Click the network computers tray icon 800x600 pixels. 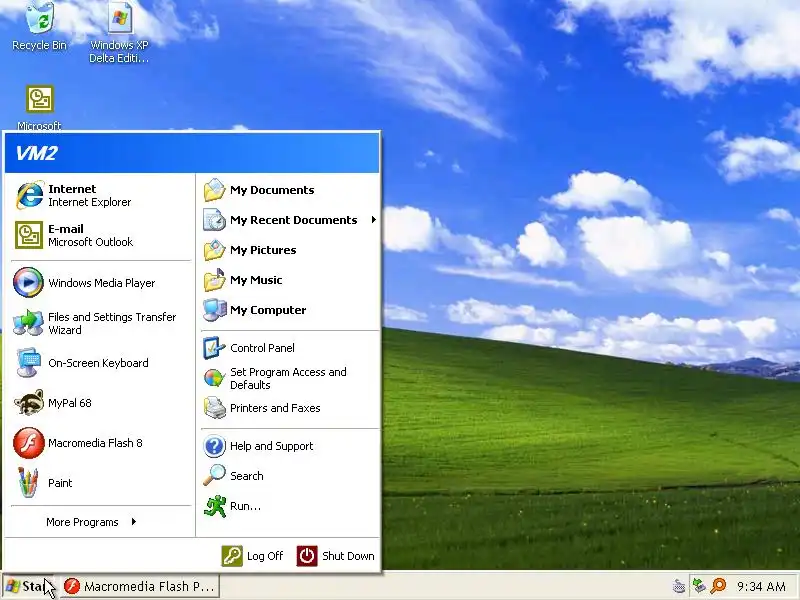pyautogui.click(x=698, y=586)
